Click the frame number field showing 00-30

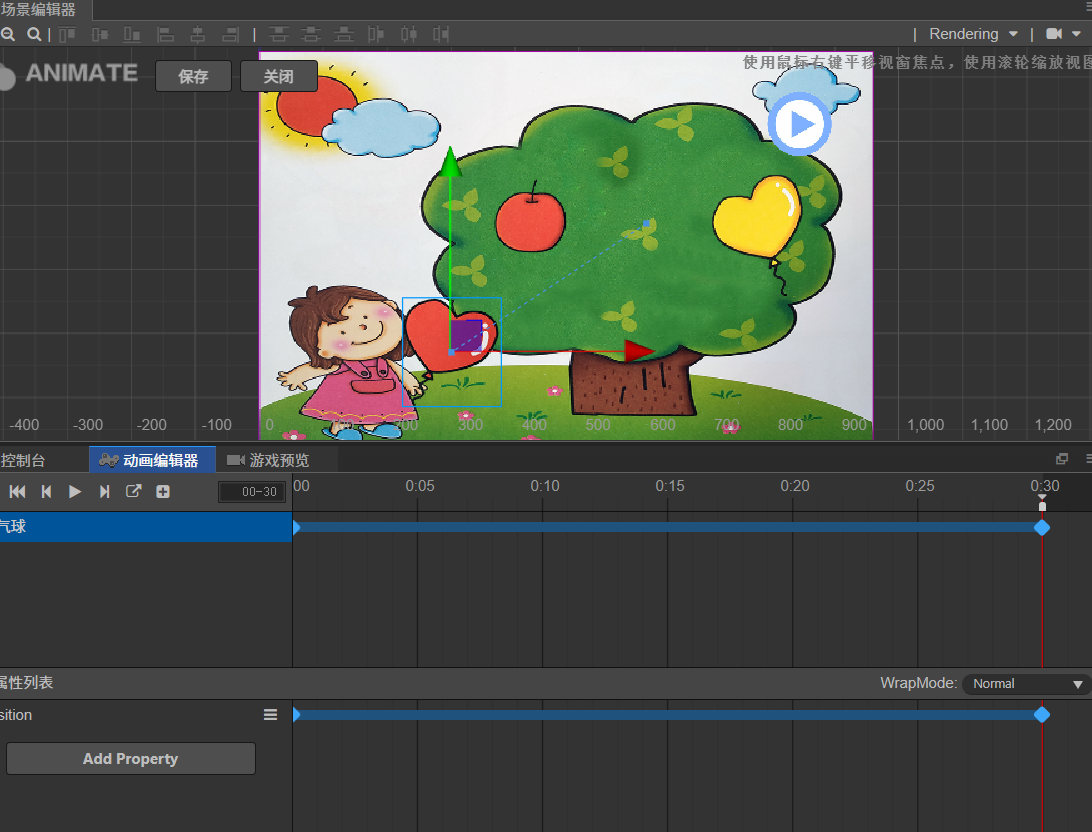pyautogui.click(x=252, y=492)
